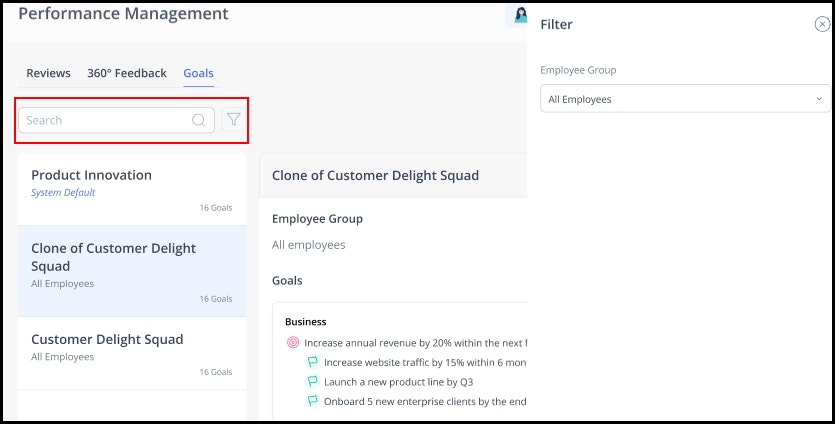The width and height of the screenshot is (835, 424).
Task: Open the 360° Feedback tab
Action: 126,73
